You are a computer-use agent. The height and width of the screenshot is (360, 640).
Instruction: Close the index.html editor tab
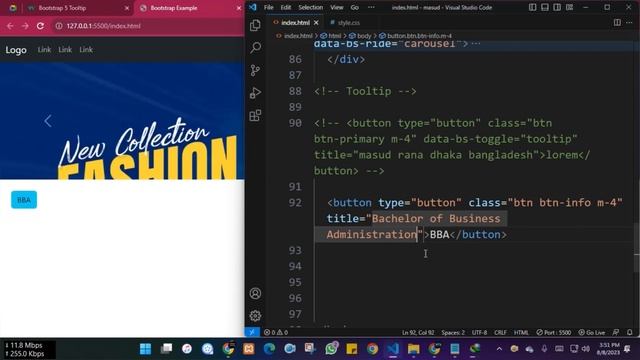pyautogui.click(x=316, y=23)
